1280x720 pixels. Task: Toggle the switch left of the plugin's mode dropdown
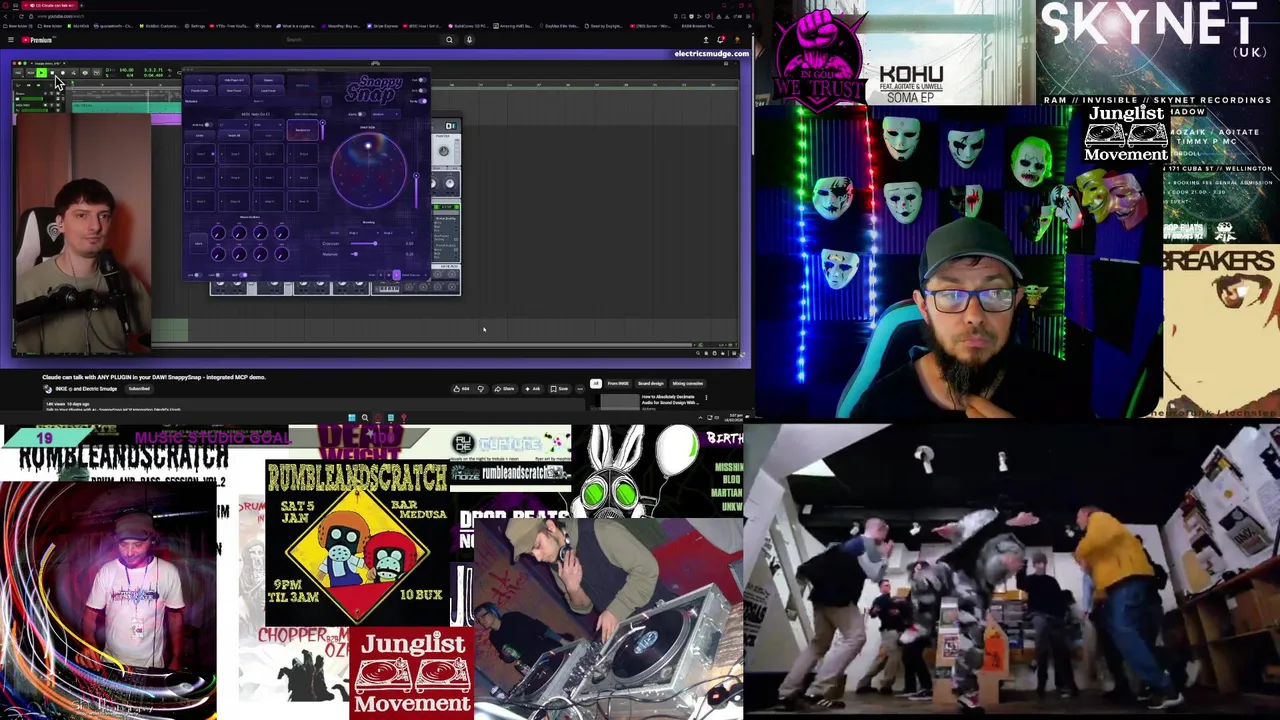[x=362, y=114]
